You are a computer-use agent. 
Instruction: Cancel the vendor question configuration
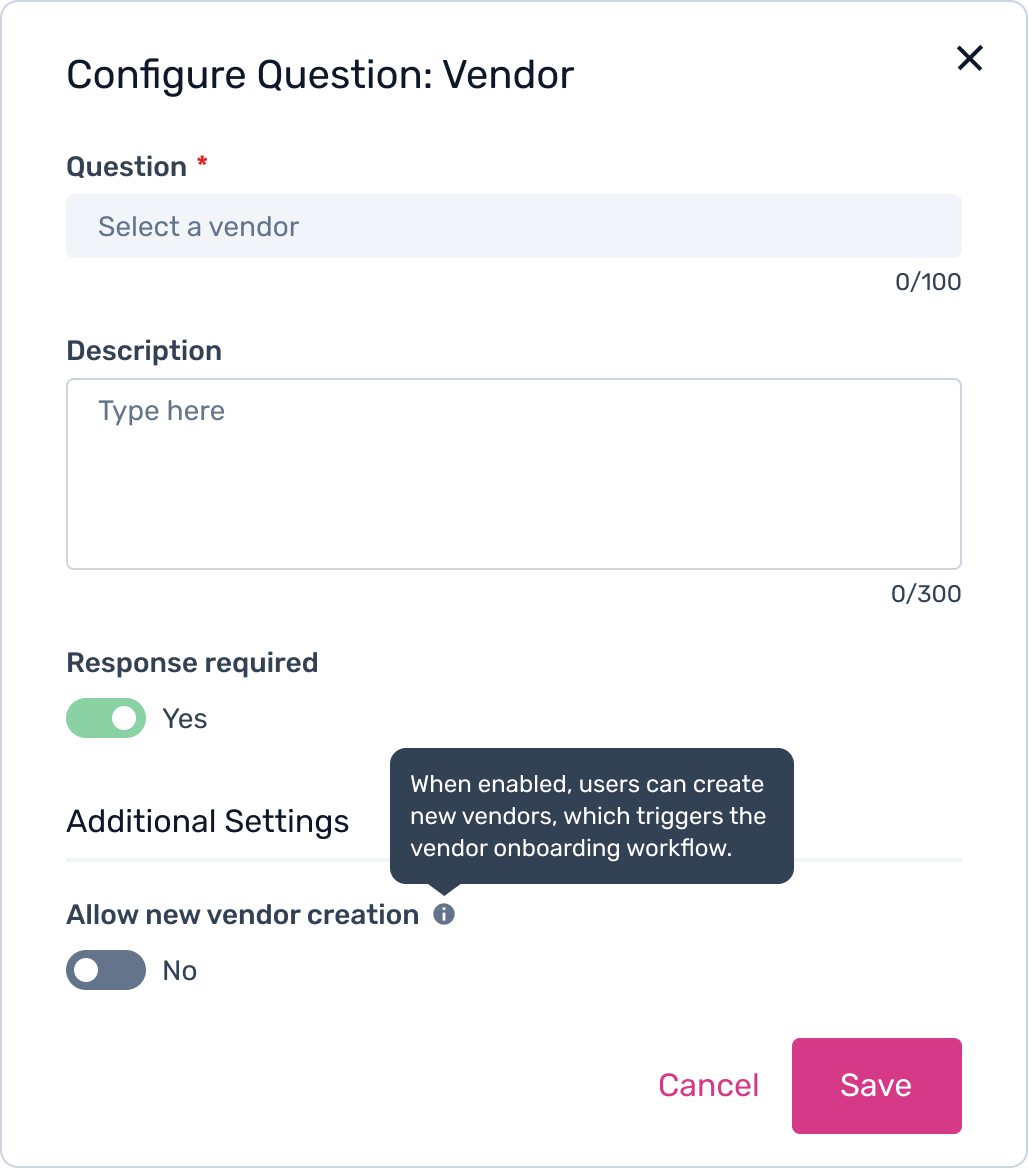pos(708,1085)
